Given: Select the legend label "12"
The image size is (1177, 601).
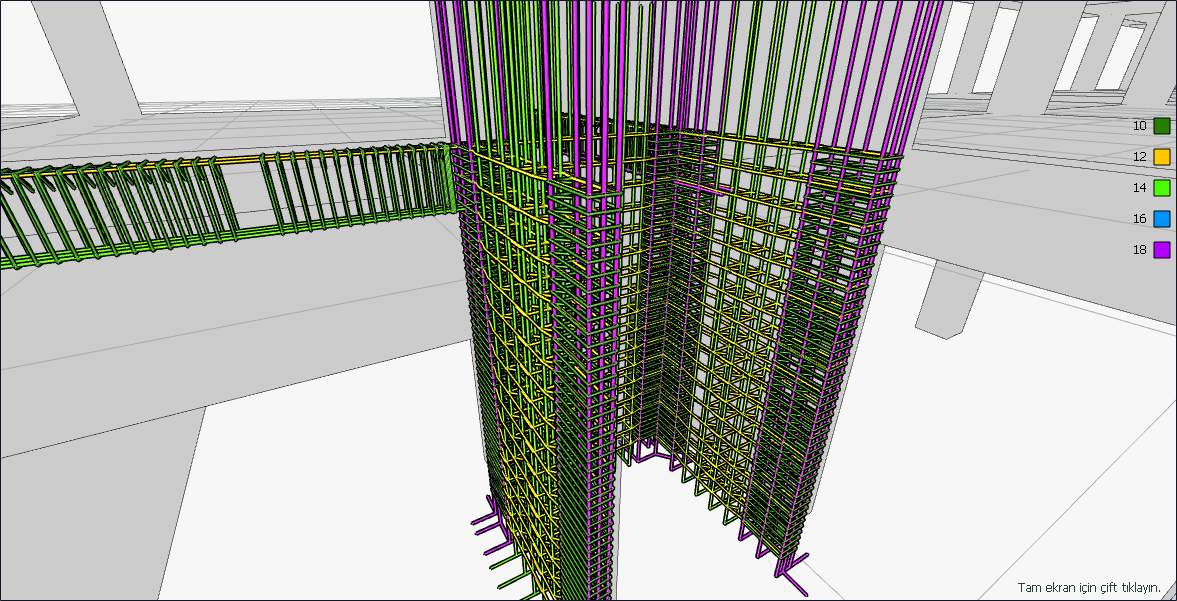Looking at the screenshot, I should (1140, 157).
